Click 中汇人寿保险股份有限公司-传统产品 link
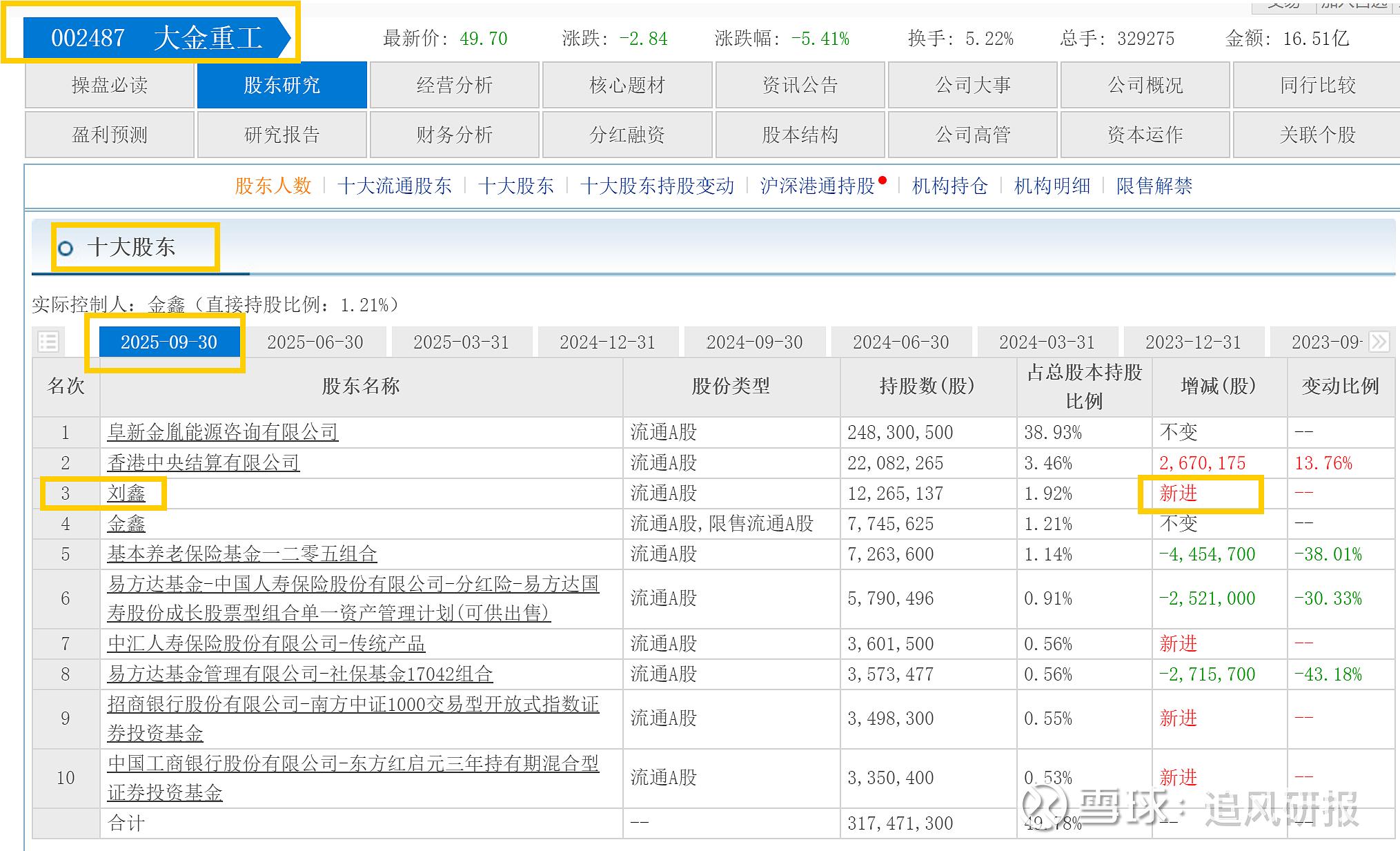The width and height of the screenshot is (1400, 851). click(x=266, y=644)
